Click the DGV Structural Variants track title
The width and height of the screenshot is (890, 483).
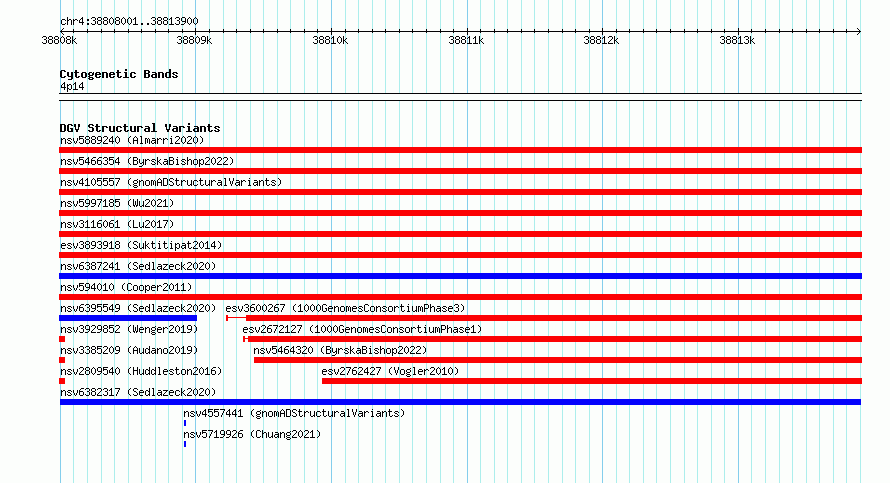point(140,128)
